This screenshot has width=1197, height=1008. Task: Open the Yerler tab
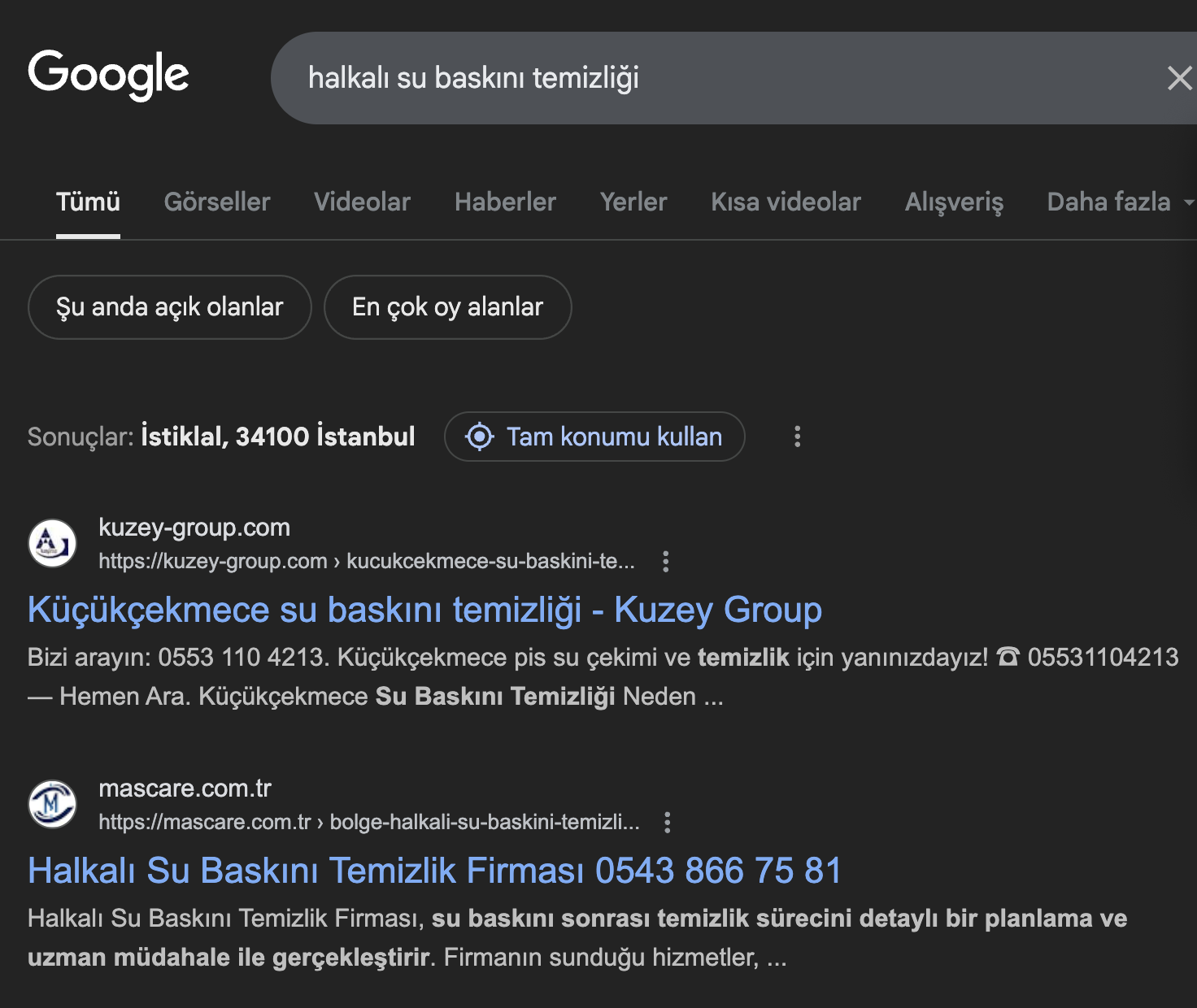633,202
